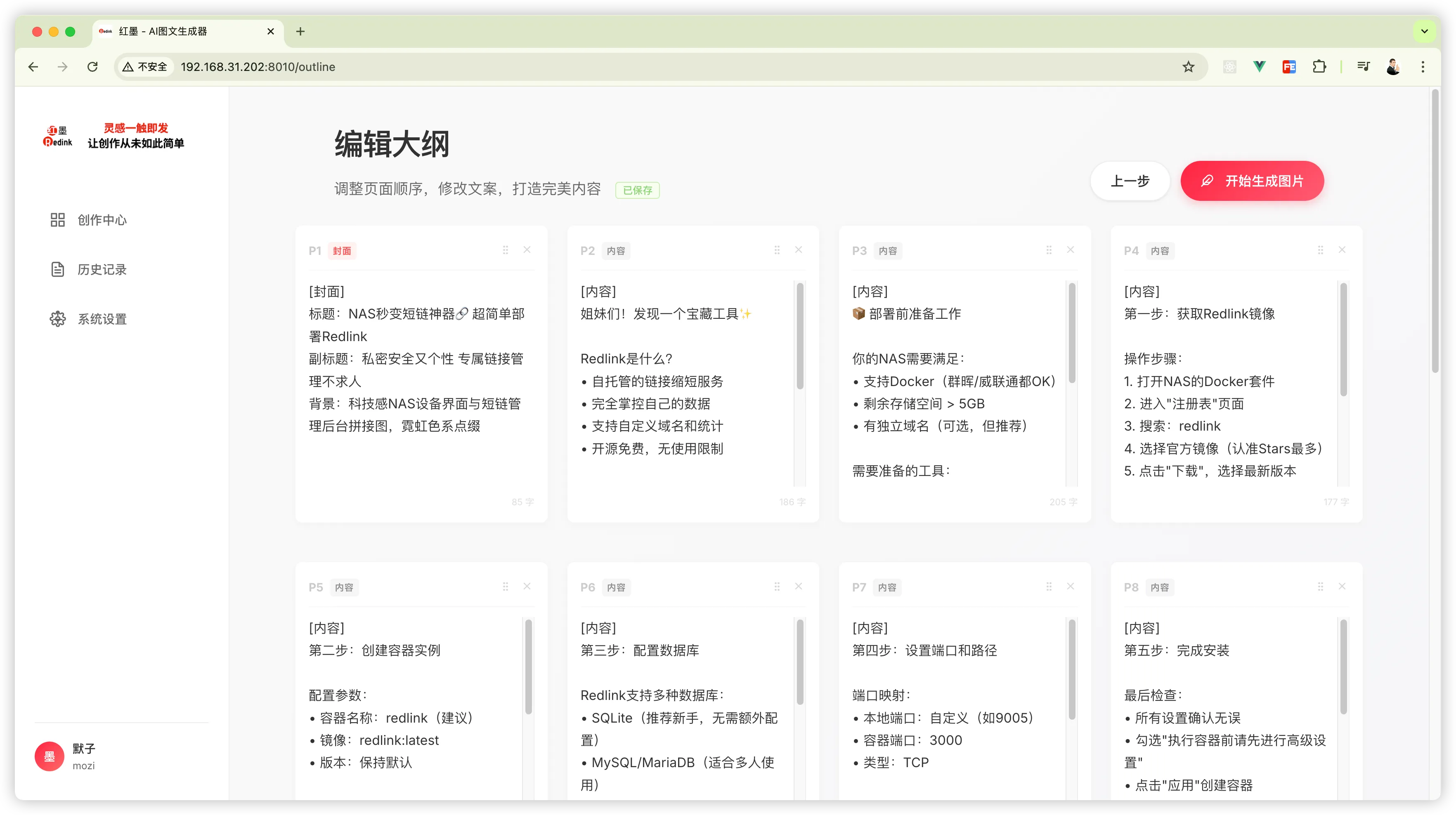The image size is (1456, 815).
Task: Delete card P3 with its X icon
Action: [x=1071, y=250]
